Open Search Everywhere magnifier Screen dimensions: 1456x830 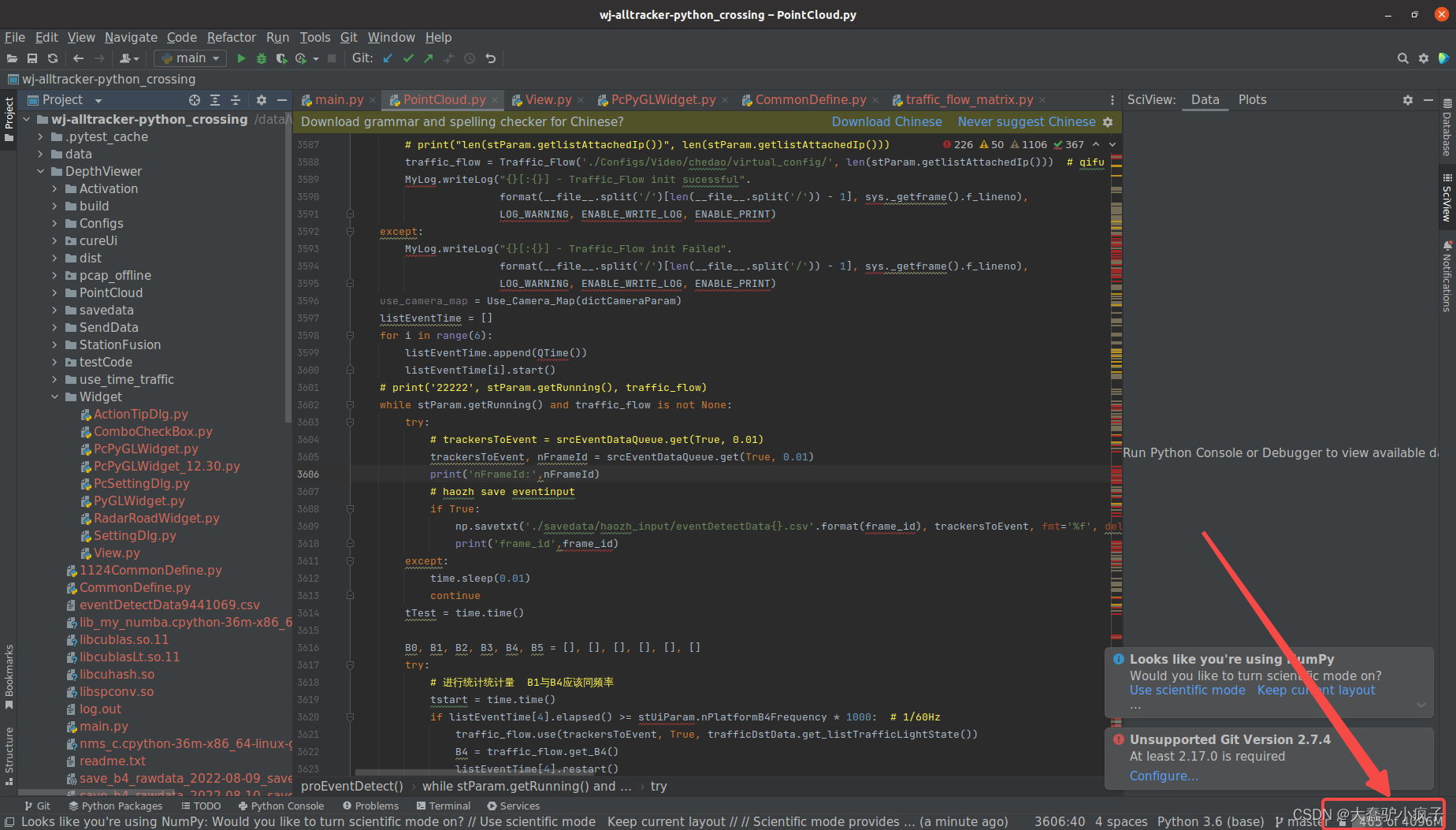1403,58
